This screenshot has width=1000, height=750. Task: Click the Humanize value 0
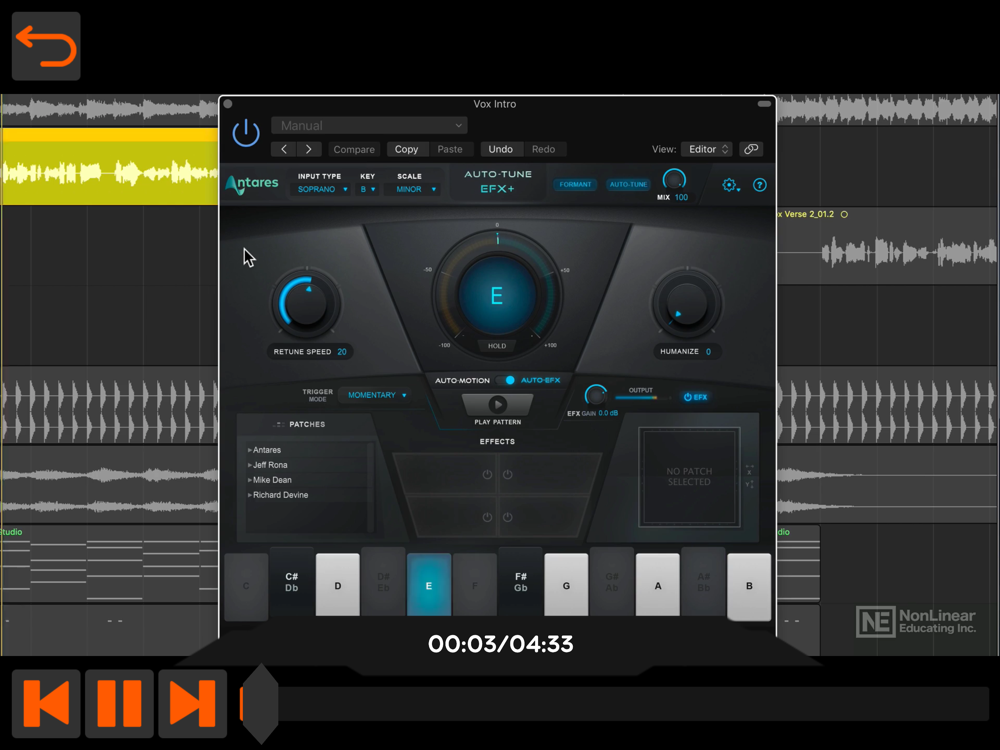[708, 351]
